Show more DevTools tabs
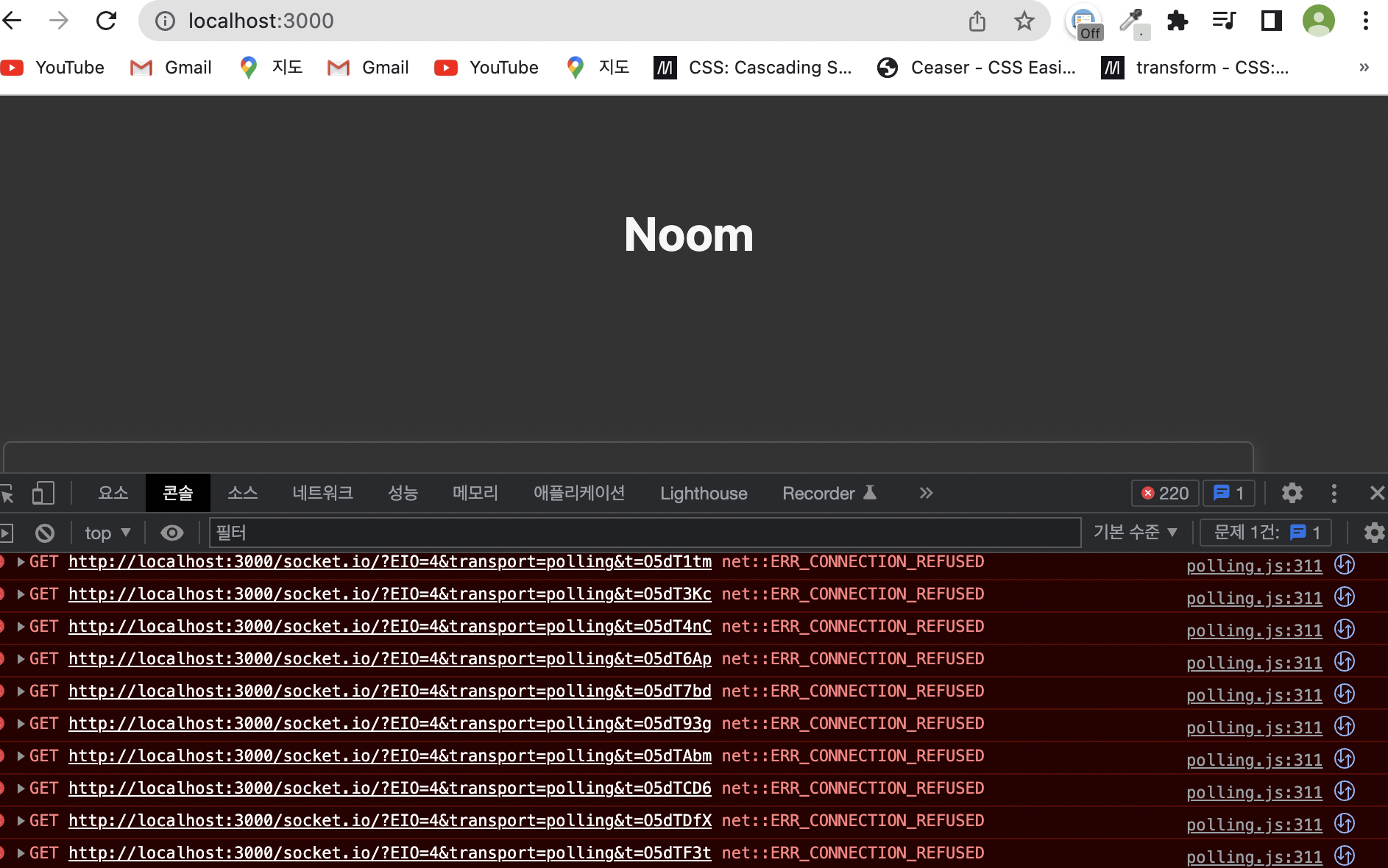The height and width of the screenshot is (868, 1388). coord(926,493)
